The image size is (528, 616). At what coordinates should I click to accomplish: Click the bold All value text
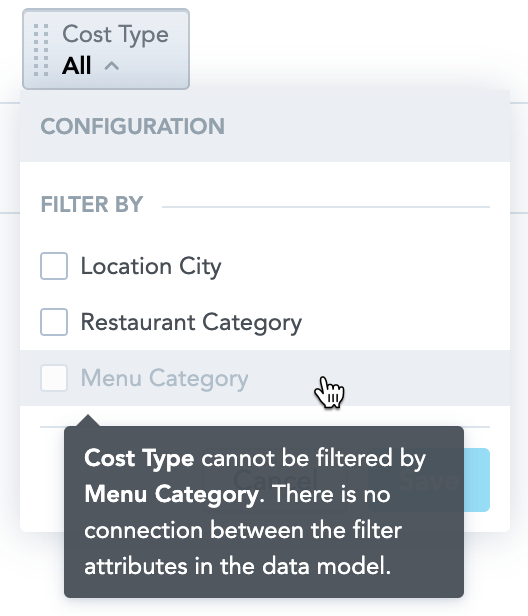77,65
